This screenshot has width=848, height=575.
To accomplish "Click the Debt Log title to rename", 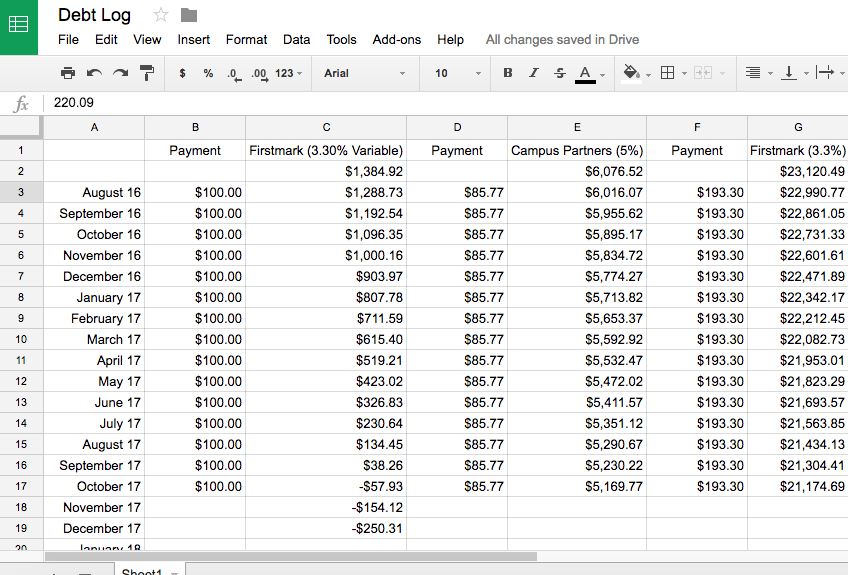I will tap(95, 15).
